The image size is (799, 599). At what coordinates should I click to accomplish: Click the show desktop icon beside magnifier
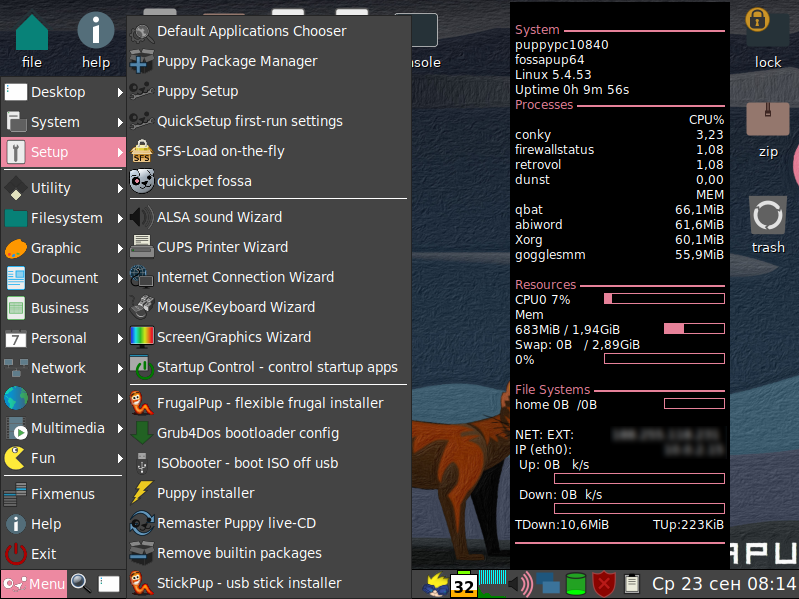coord(109,584)
